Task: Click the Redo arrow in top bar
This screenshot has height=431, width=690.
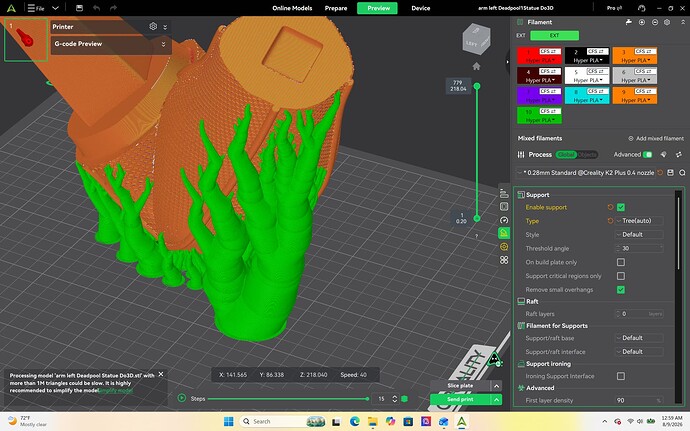Action: click(x=113, y=8)
